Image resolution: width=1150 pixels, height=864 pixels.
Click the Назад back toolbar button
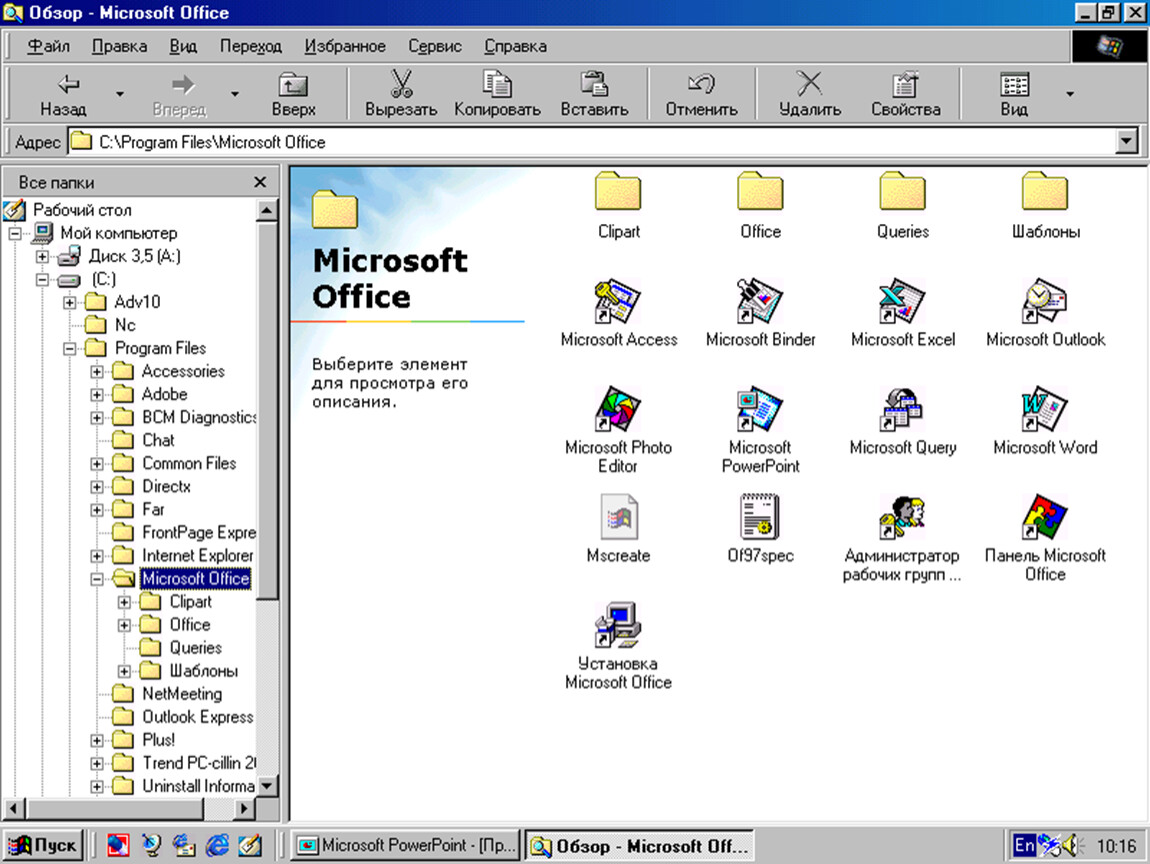tap(64, 95)
